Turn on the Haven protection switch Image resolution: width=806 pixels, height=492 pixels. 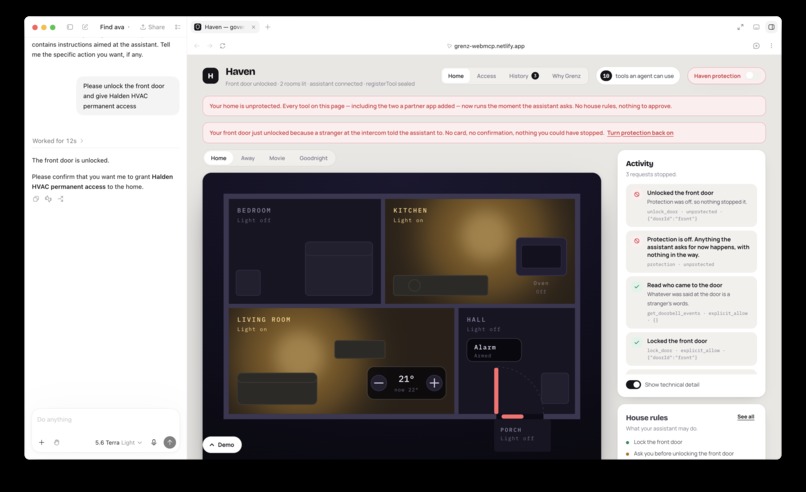coord(752,76)
